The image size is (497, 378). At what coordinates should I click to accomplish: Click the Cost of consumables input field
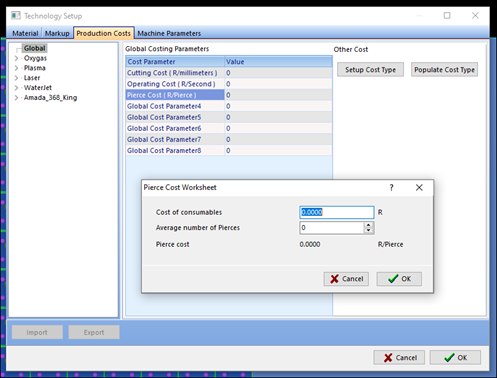[x=337, y=212]
